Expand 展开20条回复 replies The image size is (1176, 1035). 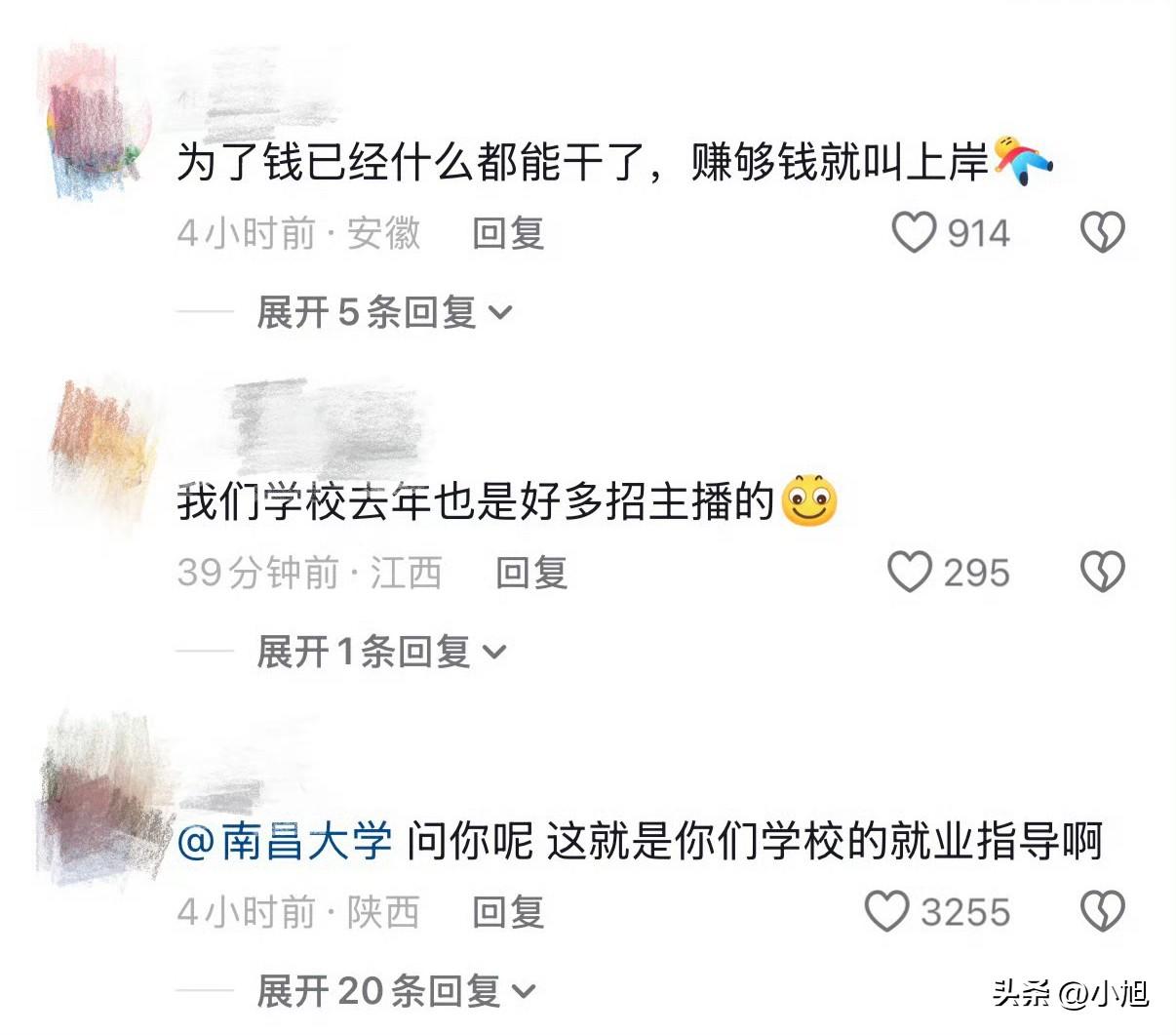tap(396, 991)
